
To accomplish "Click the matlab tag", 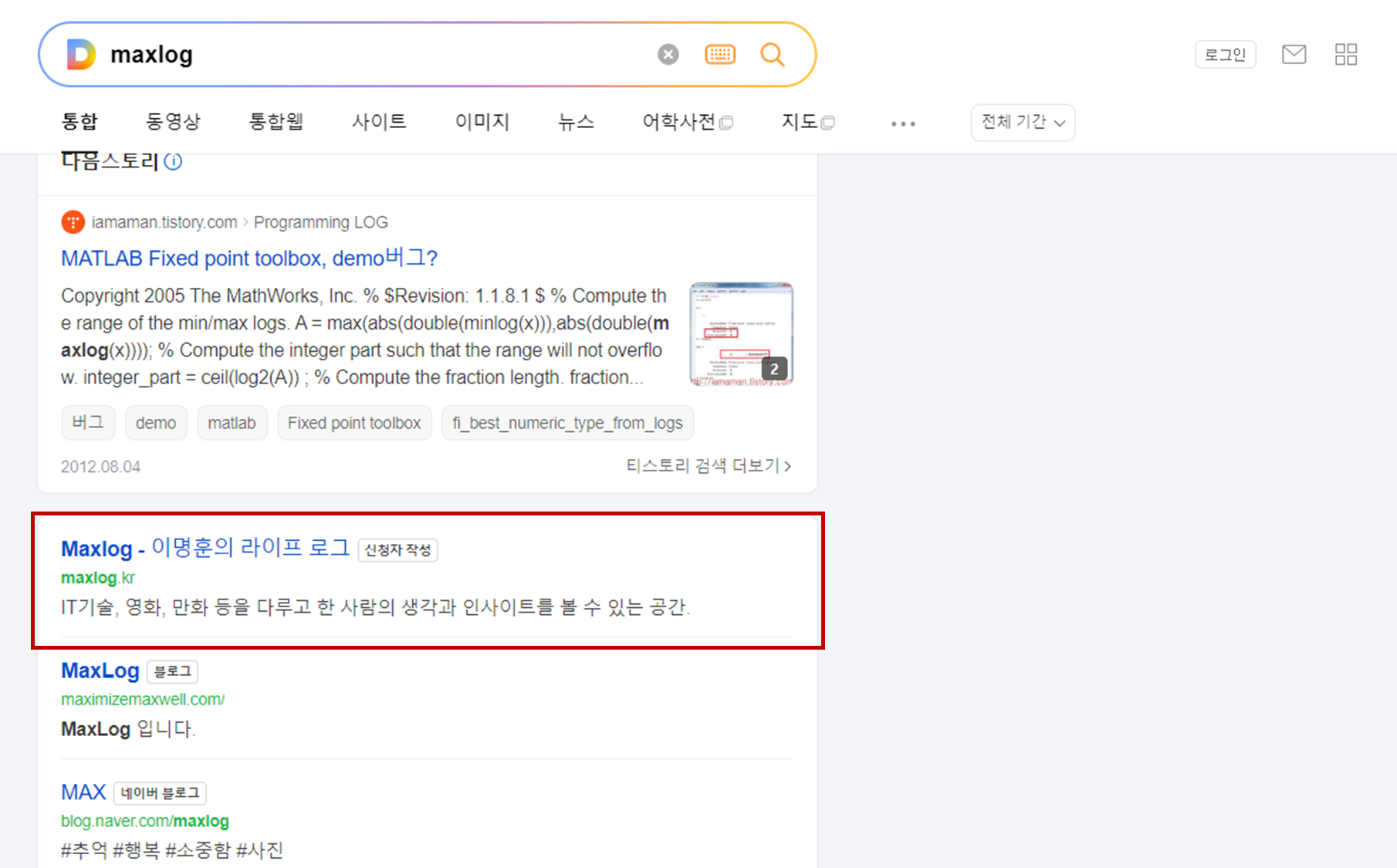I will pyautogui.click(x=232, y=423).
